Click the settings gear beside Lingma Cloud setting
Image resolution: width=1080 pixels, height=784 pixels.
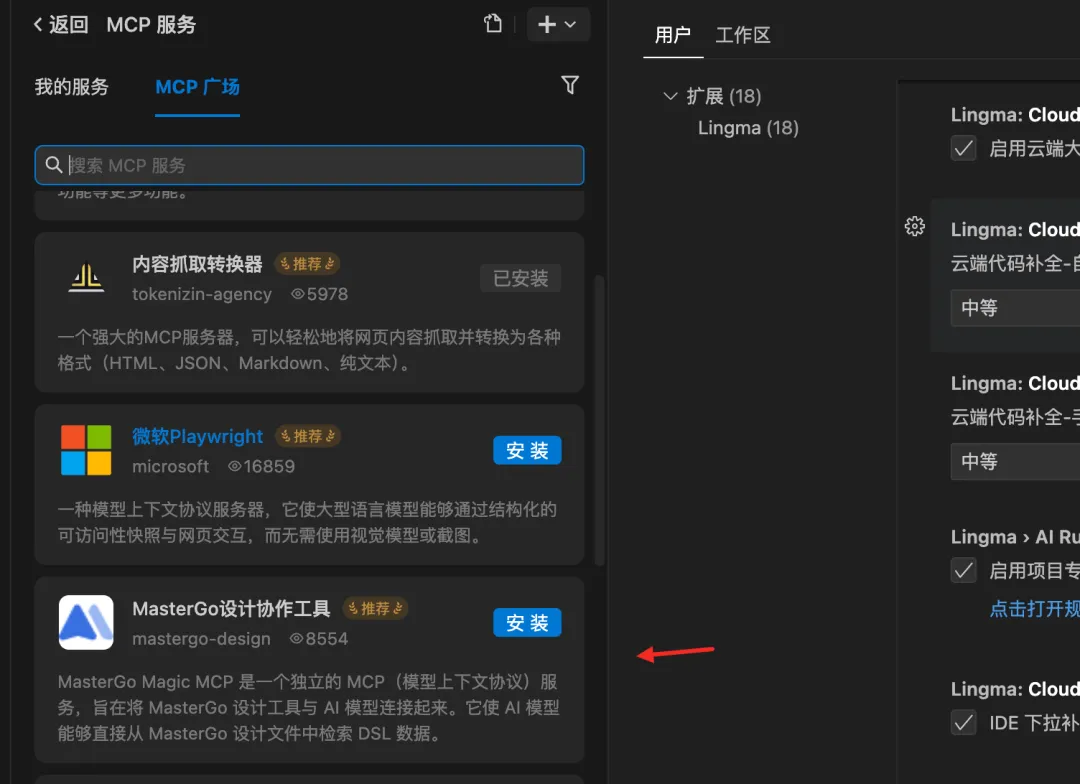click(915, 227)
